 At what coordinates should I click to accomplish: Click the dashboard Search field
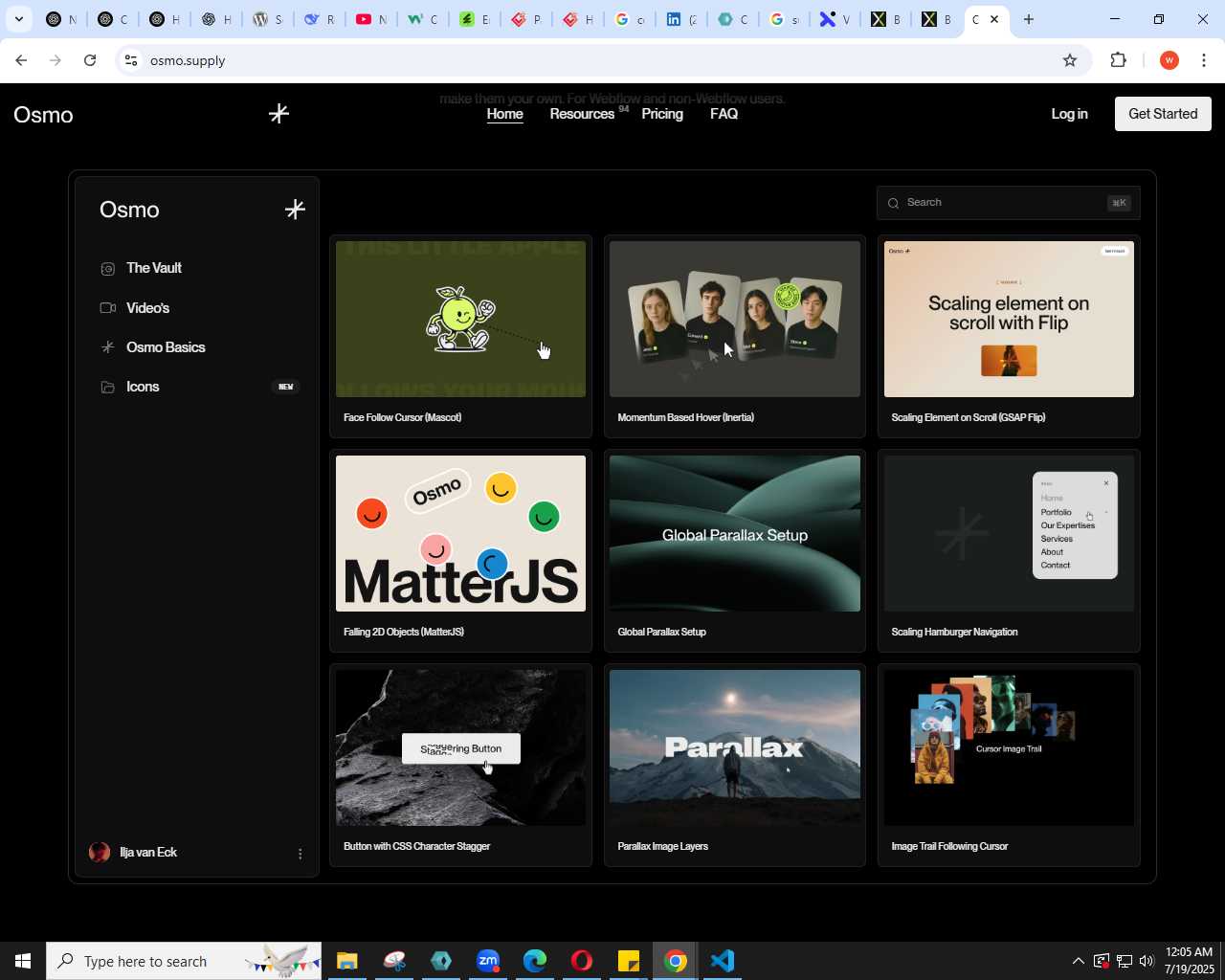(1009, 203)
